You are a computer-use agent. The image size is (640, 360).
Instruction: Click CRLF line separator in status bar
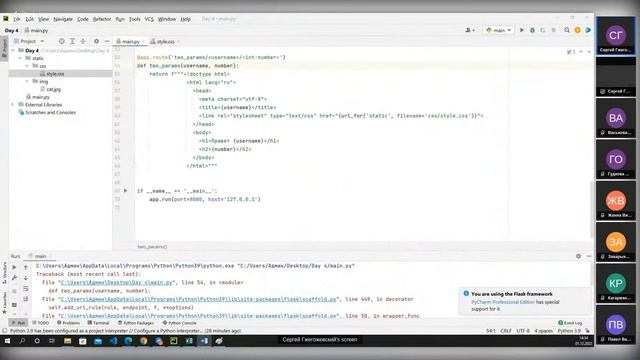[x=506, y=331]
